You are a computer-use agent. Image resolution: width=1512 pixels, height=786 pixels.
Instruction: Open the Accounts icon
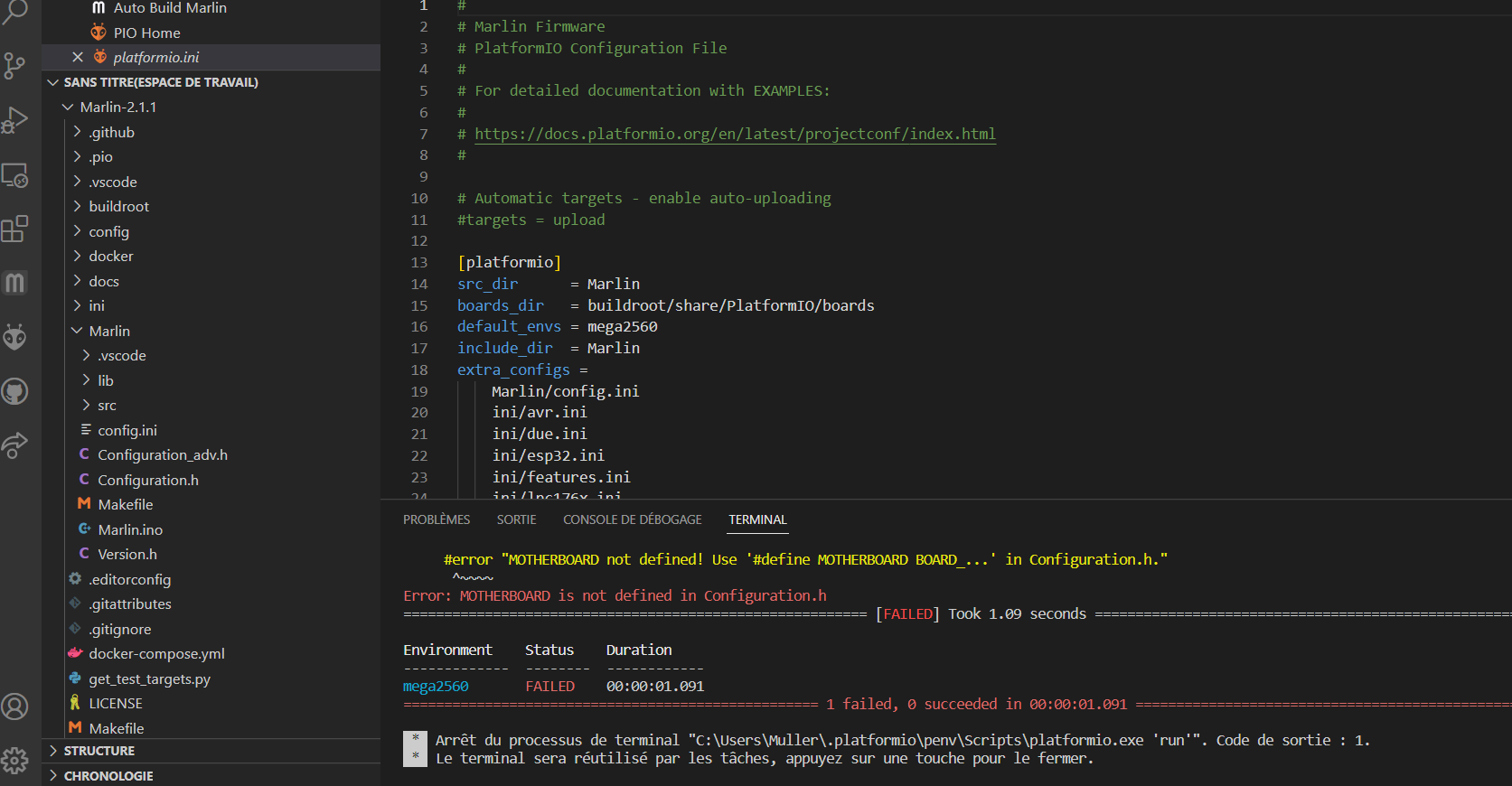(14, 706)
